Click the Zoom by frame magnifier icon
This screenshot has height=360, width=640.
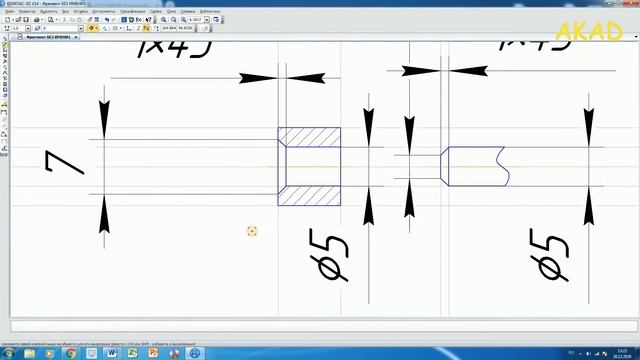[x=183, y=20]
